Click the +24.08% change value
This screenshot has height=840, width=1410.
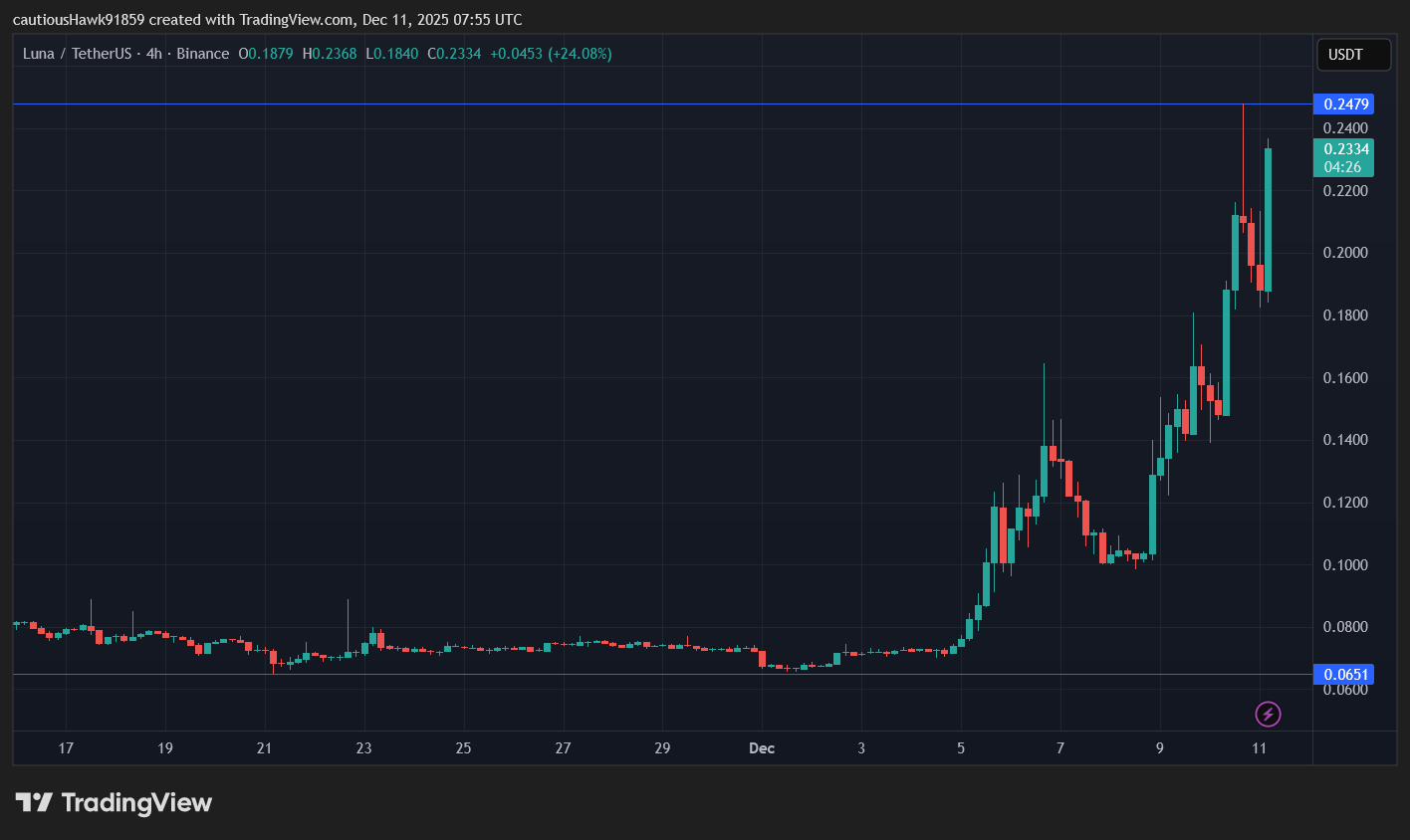coord(580,54)
